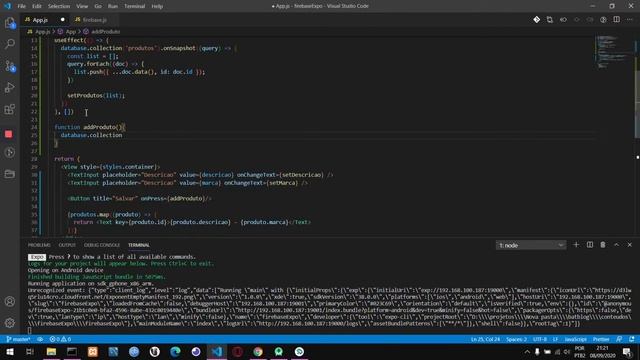640x360 pixels.
Task: Open the Manage gear icon
Action: (x=10, y=323)
